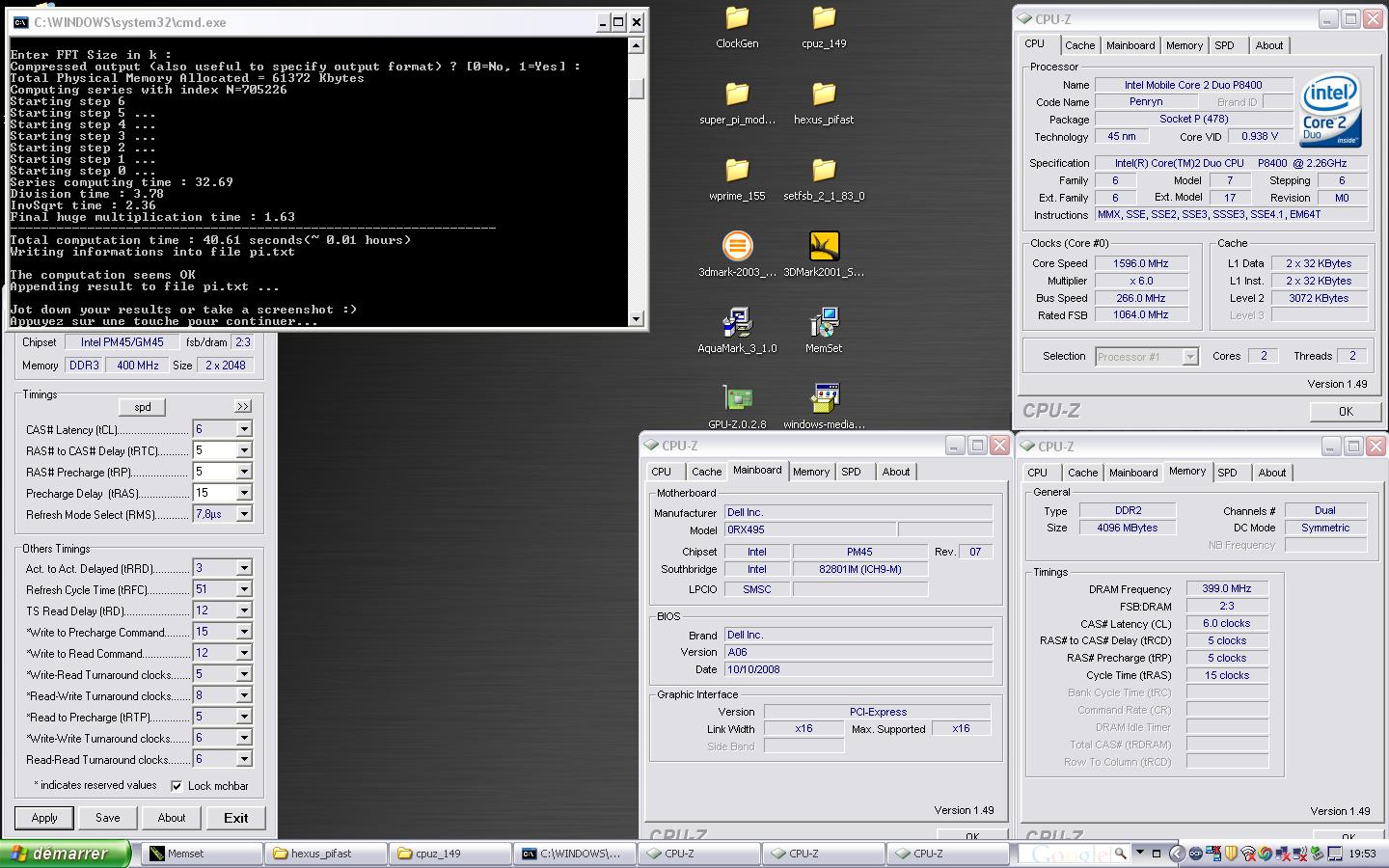Screen dimensions: 1389x868
Task: Open Read-Read Turnaround clocks dropdown
Action: 244,759
